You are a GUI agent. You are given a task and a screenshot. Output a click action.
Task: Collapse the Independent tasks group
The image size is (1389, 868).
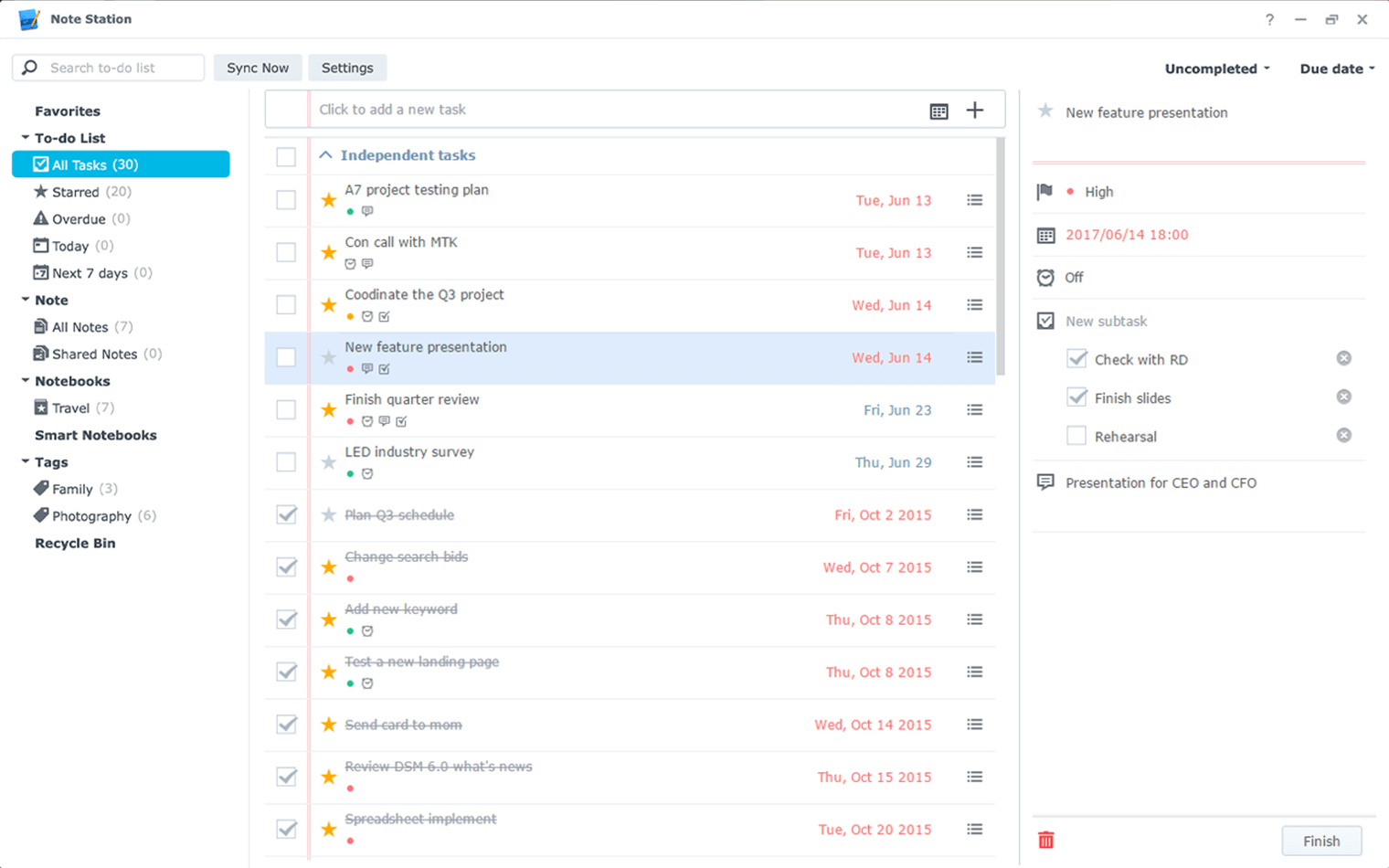325,155
